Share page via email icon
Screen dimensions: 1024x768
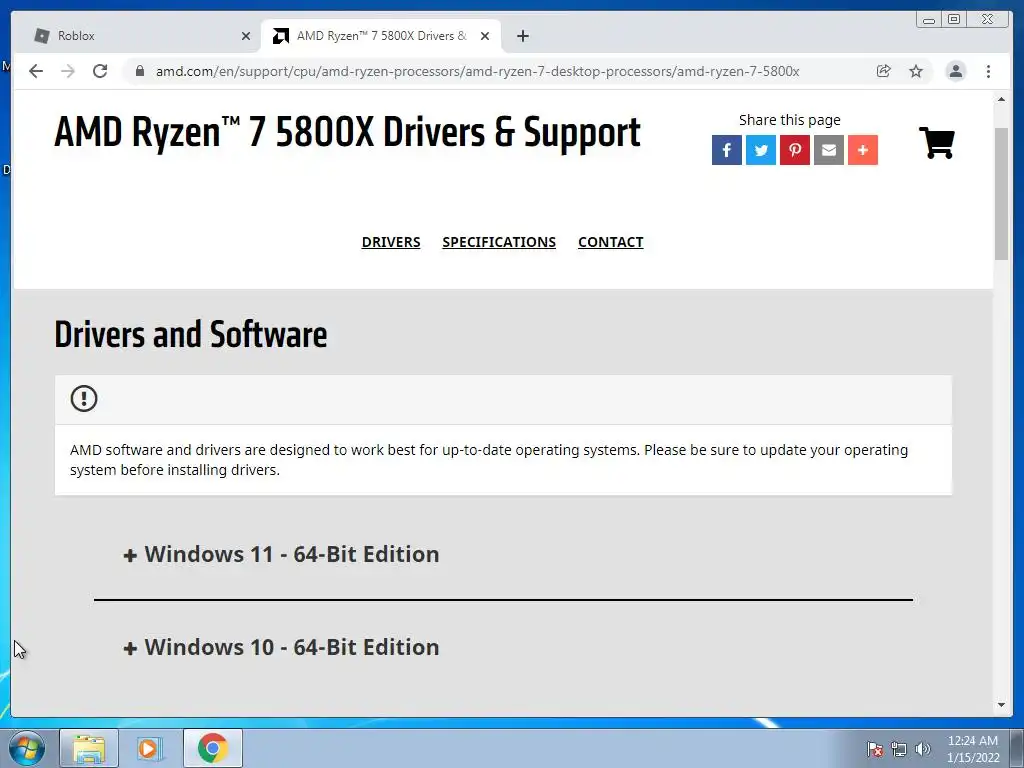[x=829, y=150]
